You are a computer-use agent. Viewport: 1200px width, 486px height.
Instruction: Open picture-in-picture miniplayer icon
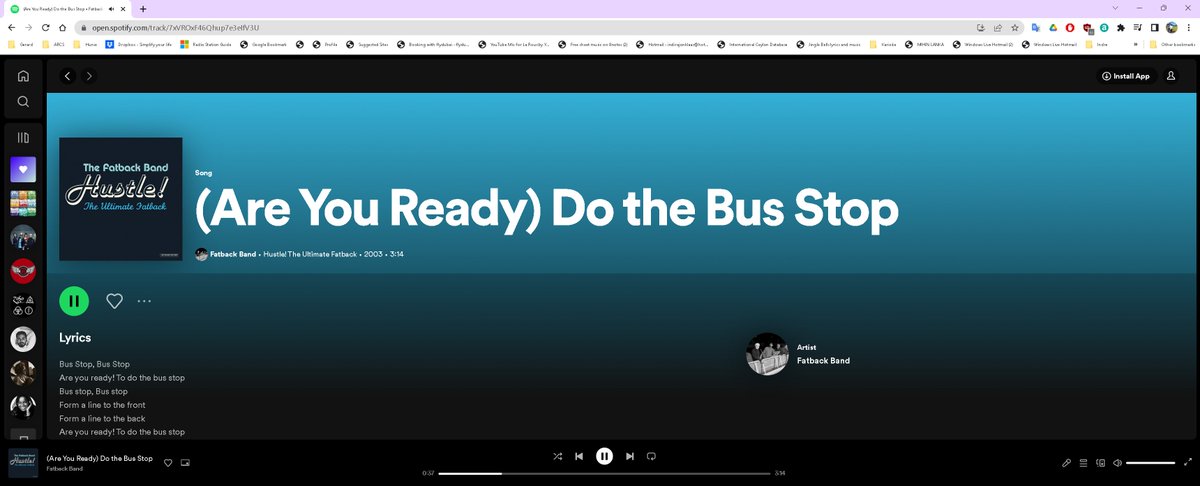(185, 463)
